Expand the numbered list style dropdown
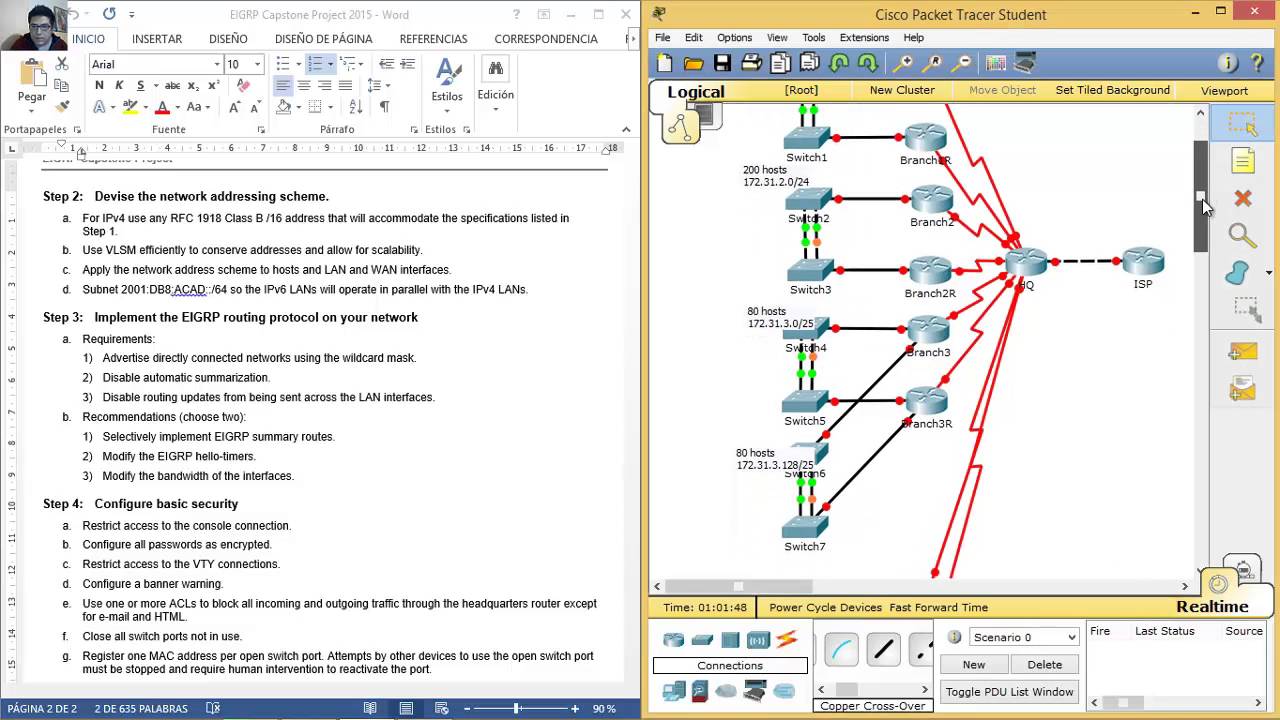This screenshot has height=720, width=1280. pyautogui.click(x=330, y=64)
